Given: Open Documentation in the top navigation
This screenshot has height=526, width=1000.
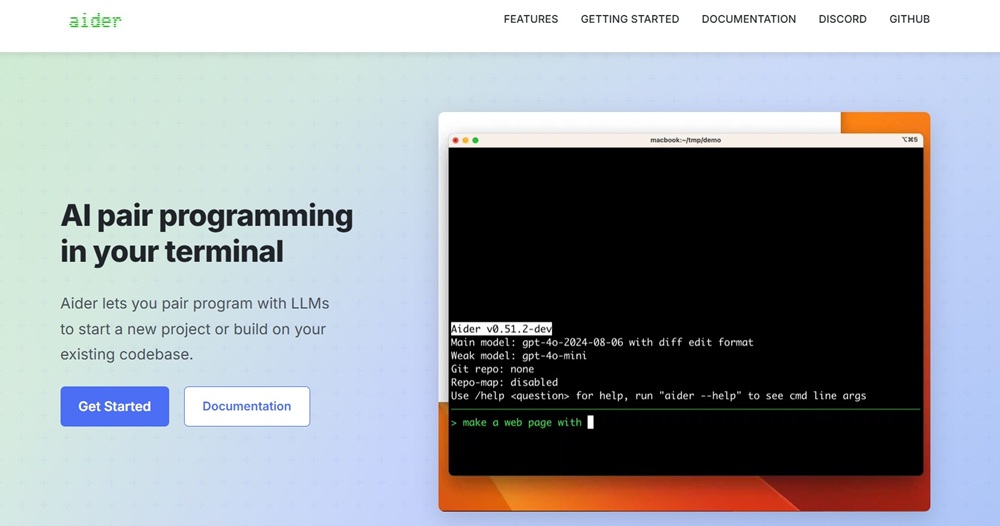Looking at the screenshot, I should click(748, 19).
